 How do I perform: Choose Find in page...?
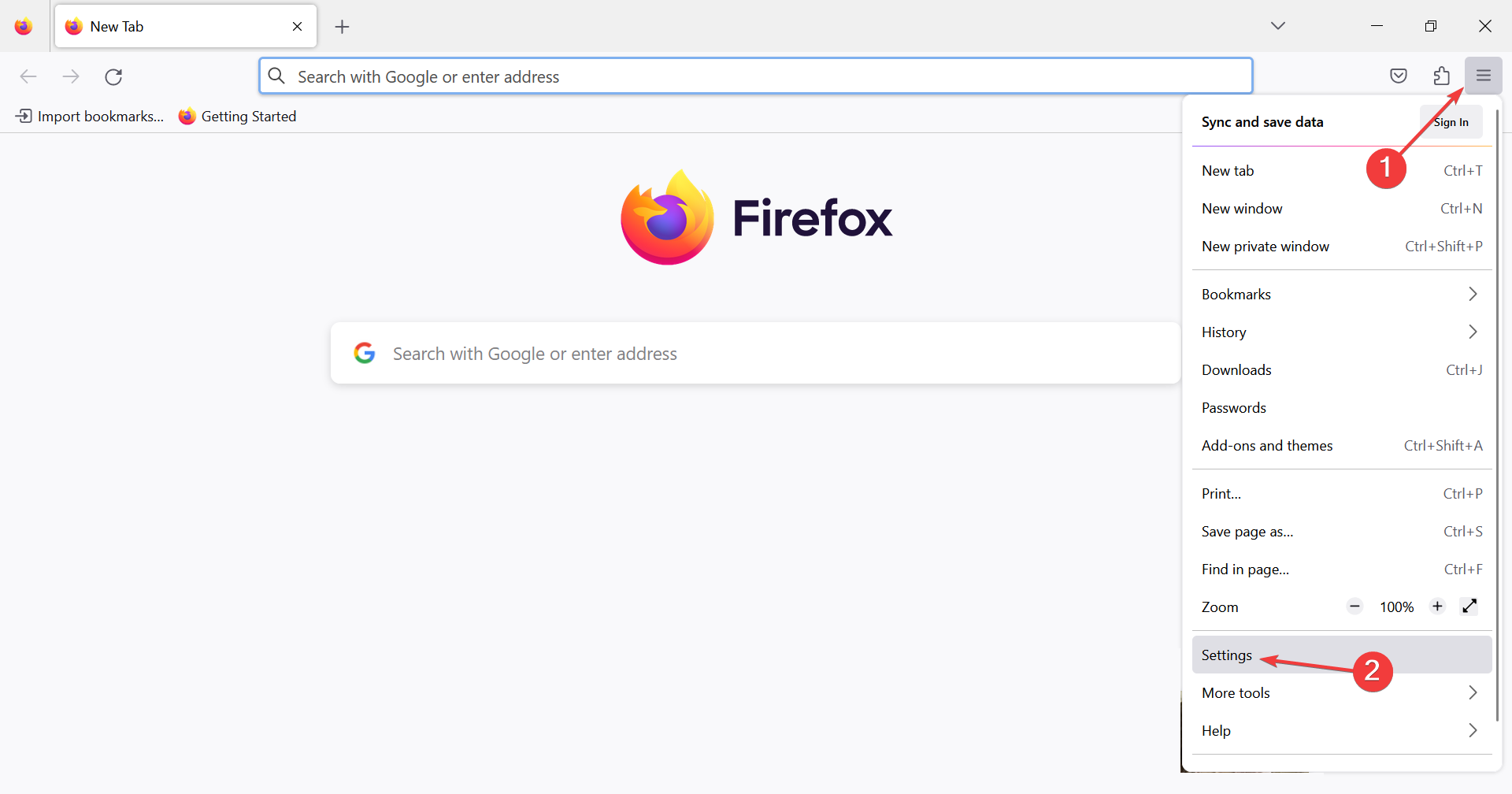point(1342,570)
